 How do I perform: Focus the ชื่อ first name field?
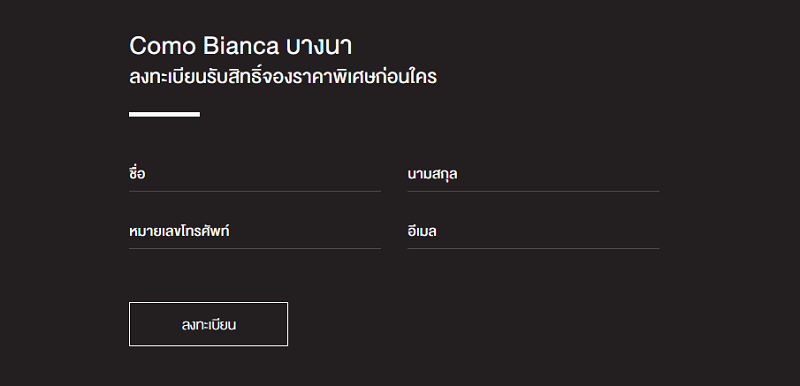click(255, 174)
